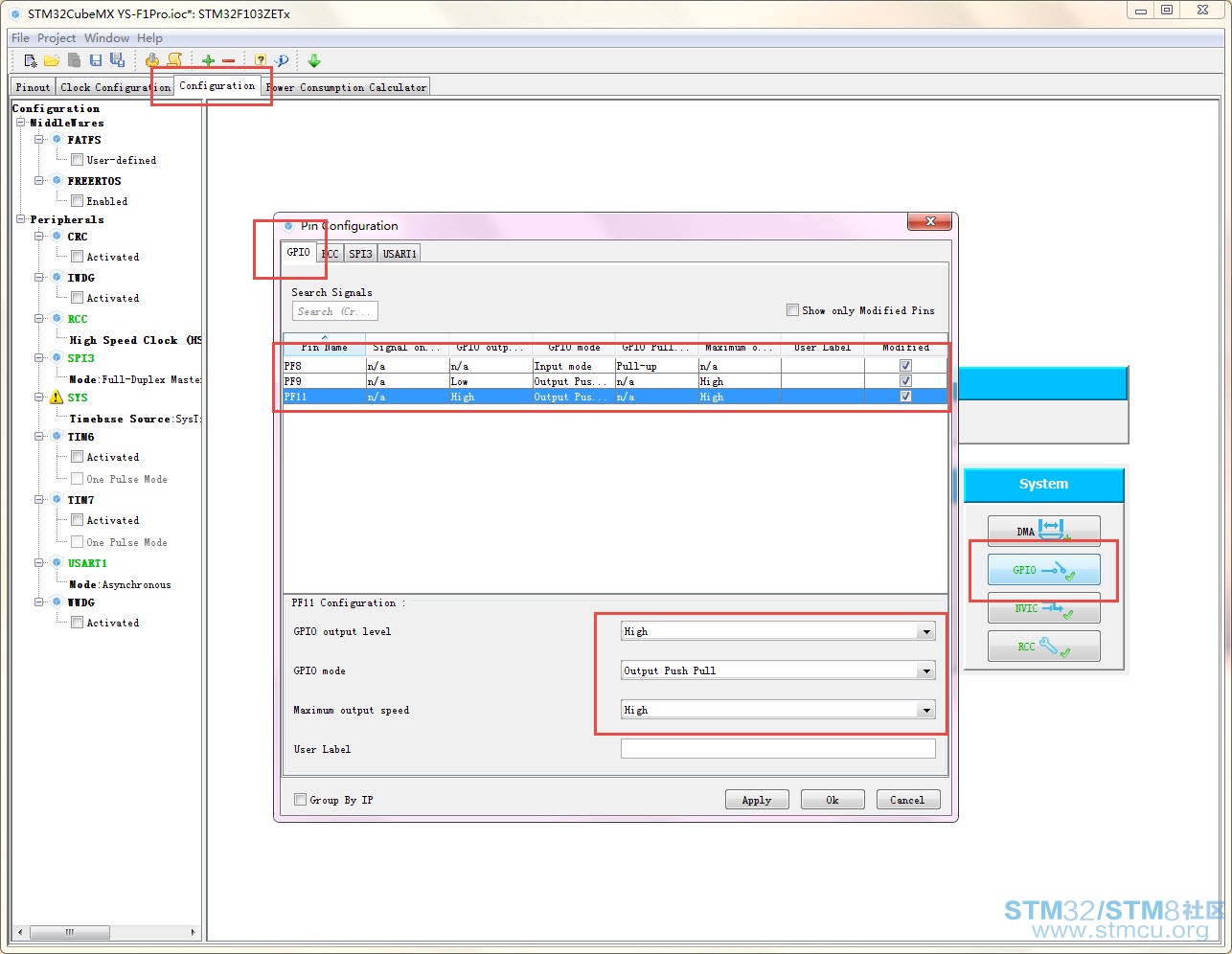Image resolution: width=1232 pixels, height=954 pixels.
Task: Click the cube icon beside IWDG
Action: 57,277
